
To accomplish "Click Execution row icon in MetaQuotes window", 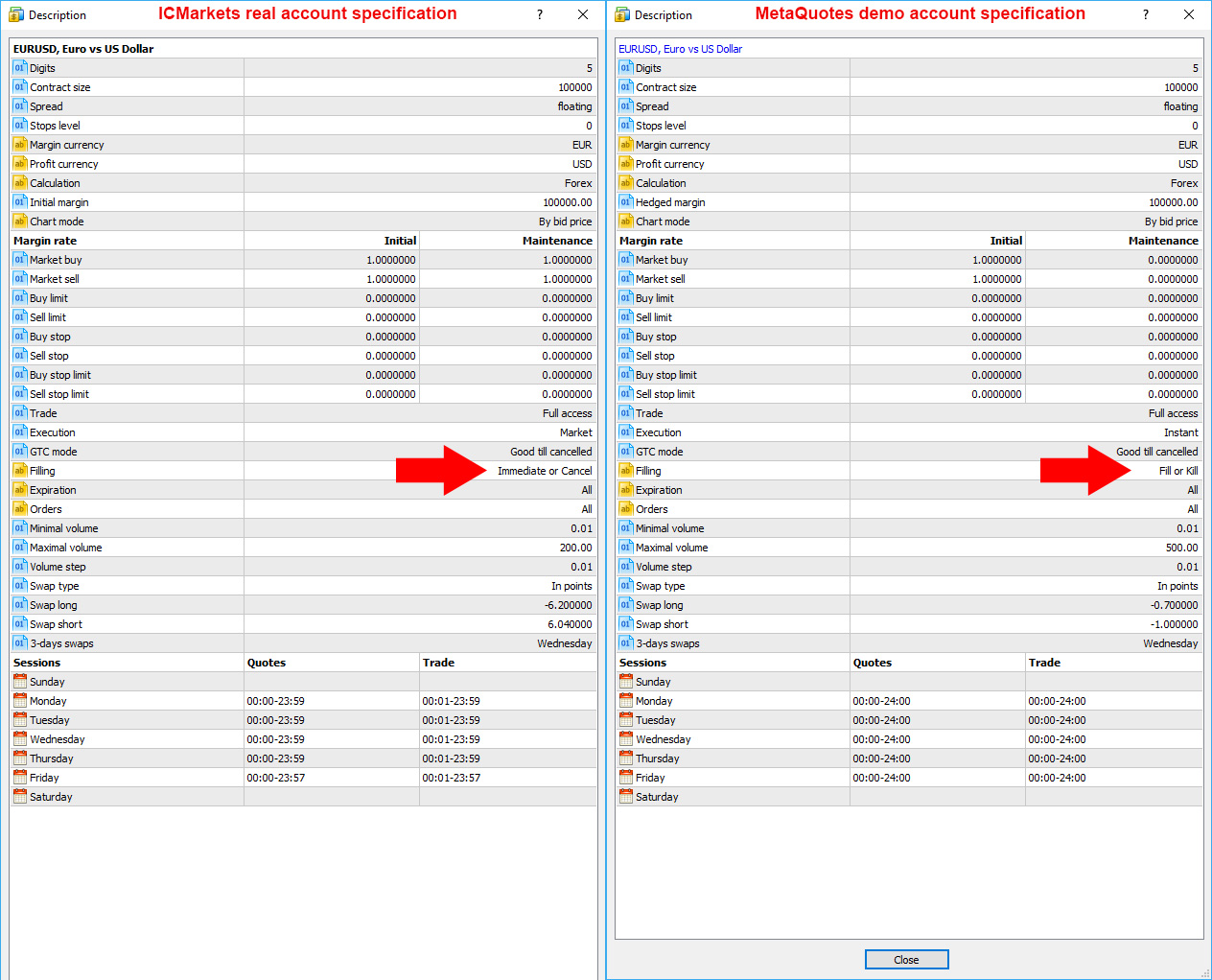I will click(626, 432).
